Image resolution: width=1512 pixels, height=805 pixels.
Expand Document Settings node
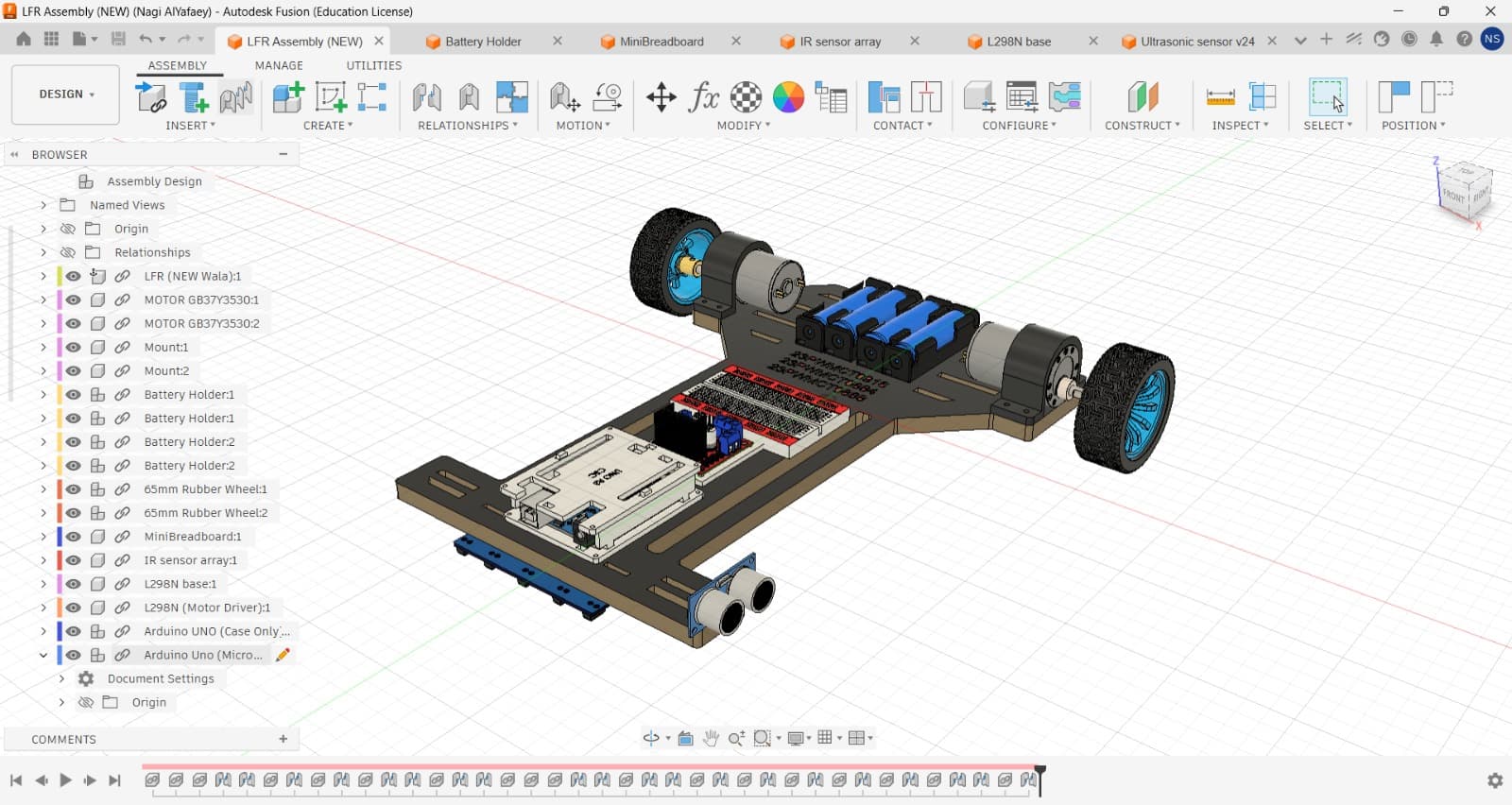click(x=61, y=678)
